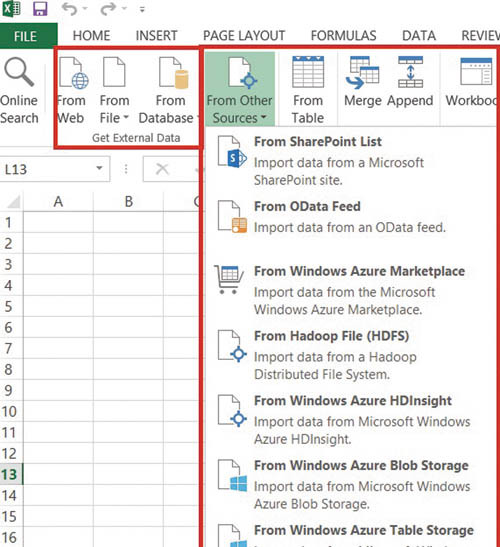Open the Undo history dropdown arrow
Image resolution: width=500 pixels, height=547 pixels.
(85, 9)
